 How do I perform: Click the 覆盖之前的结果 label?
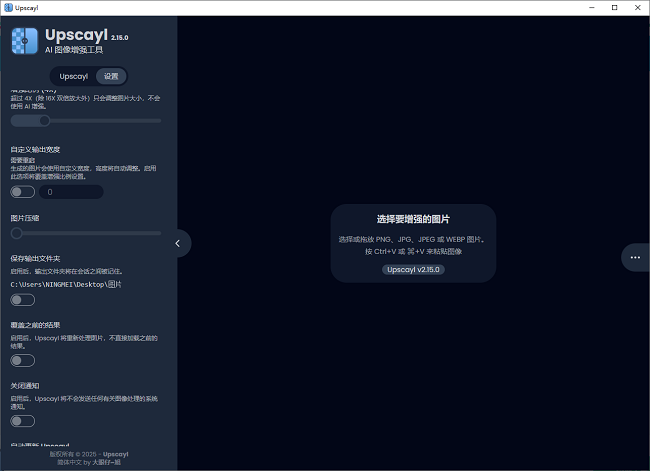pos(35,325)
